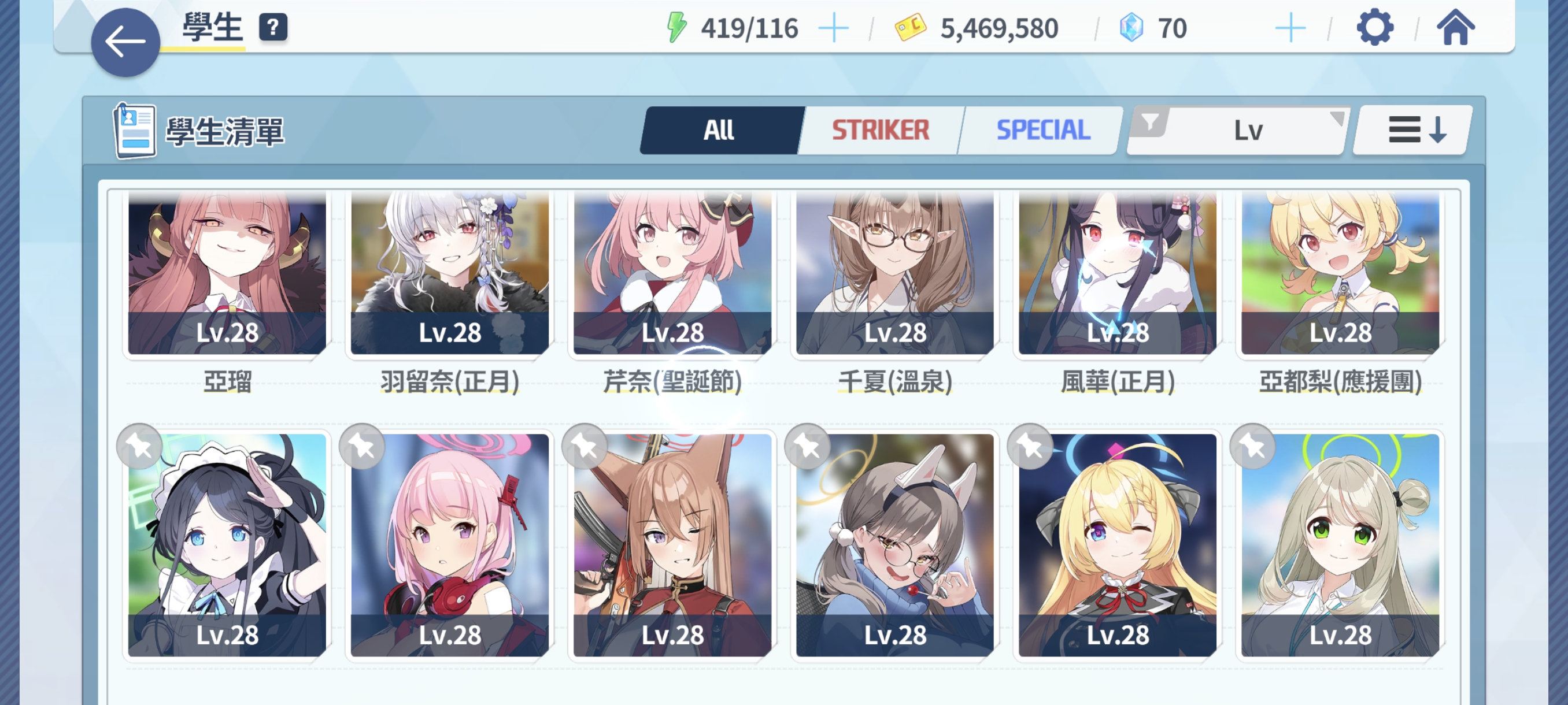Open settings gear icon
The width and height of the screenshot is (1568, 705).
[x=1374, y=27]
